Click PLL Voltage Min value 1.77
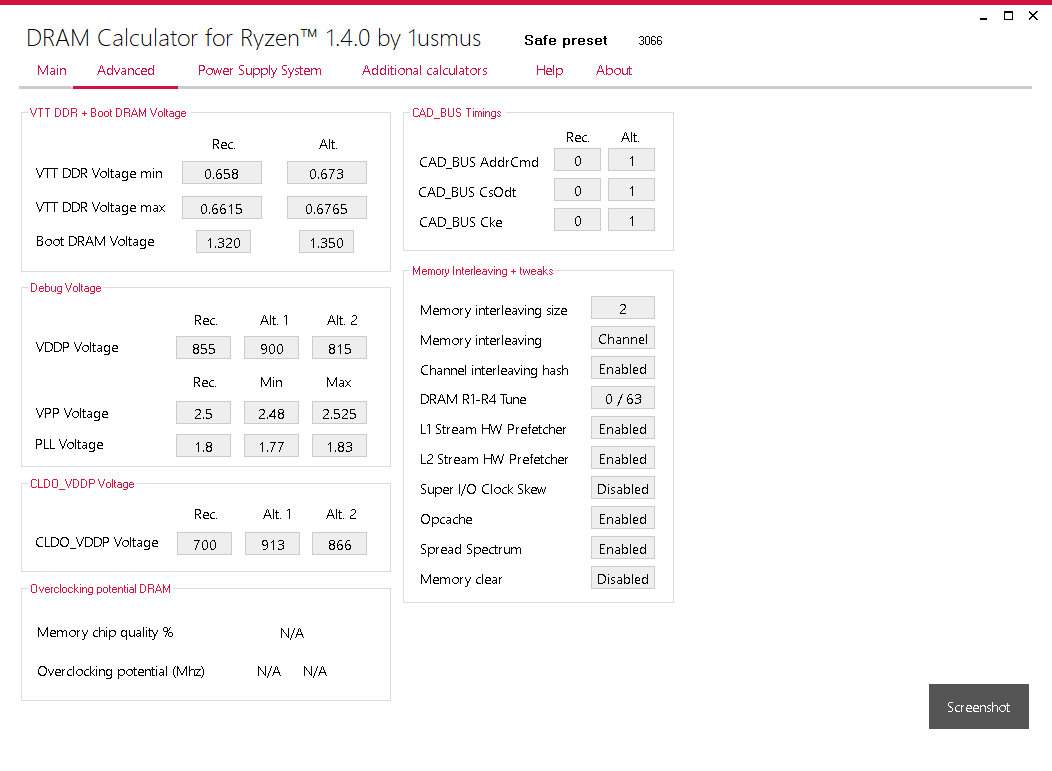 (272, 446)
